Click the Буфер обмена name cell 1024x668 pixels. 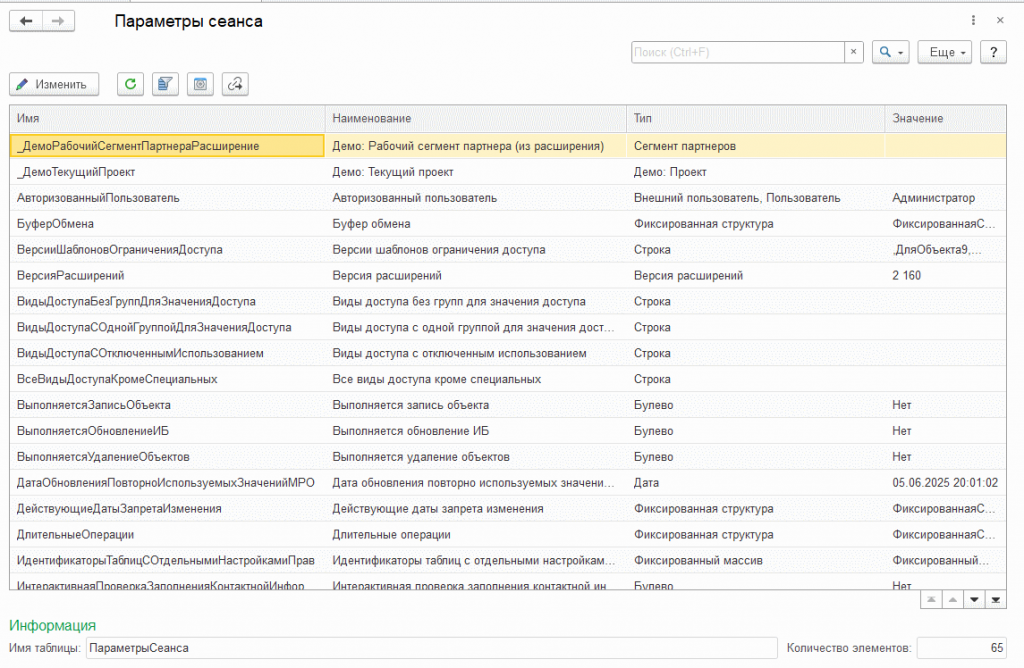tap(475, 223)
